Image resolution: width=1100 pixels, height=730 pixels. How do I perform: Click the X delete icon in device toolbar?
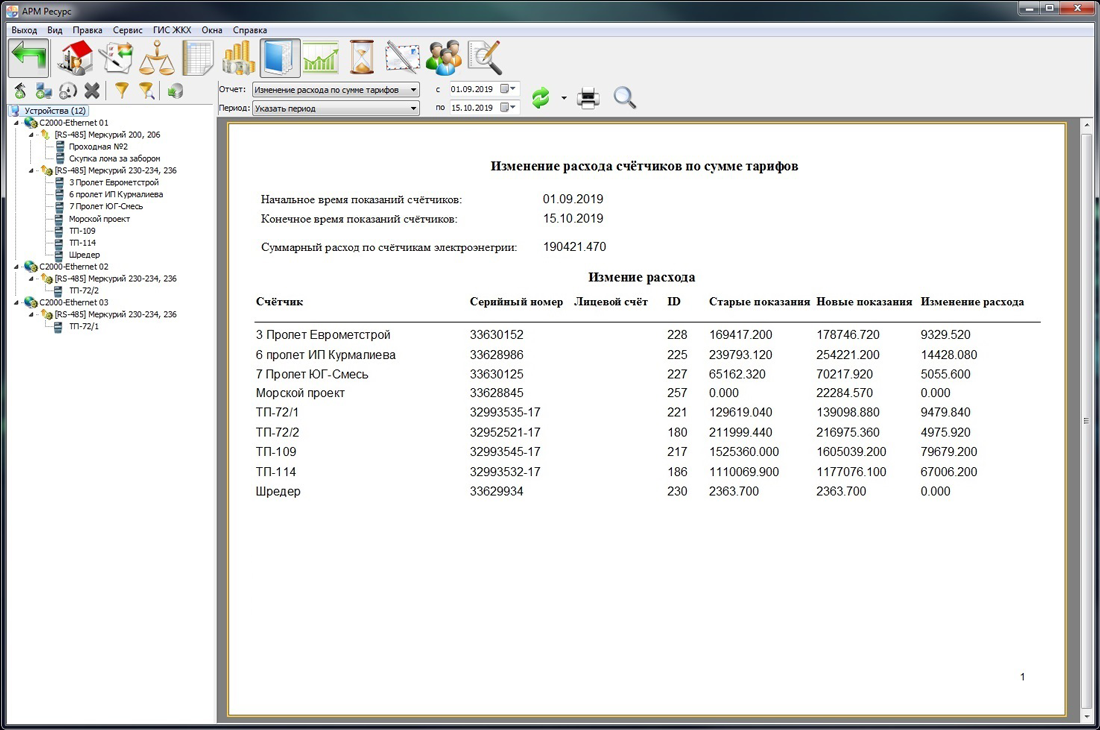pyautogui.click(x=92, y=91)
